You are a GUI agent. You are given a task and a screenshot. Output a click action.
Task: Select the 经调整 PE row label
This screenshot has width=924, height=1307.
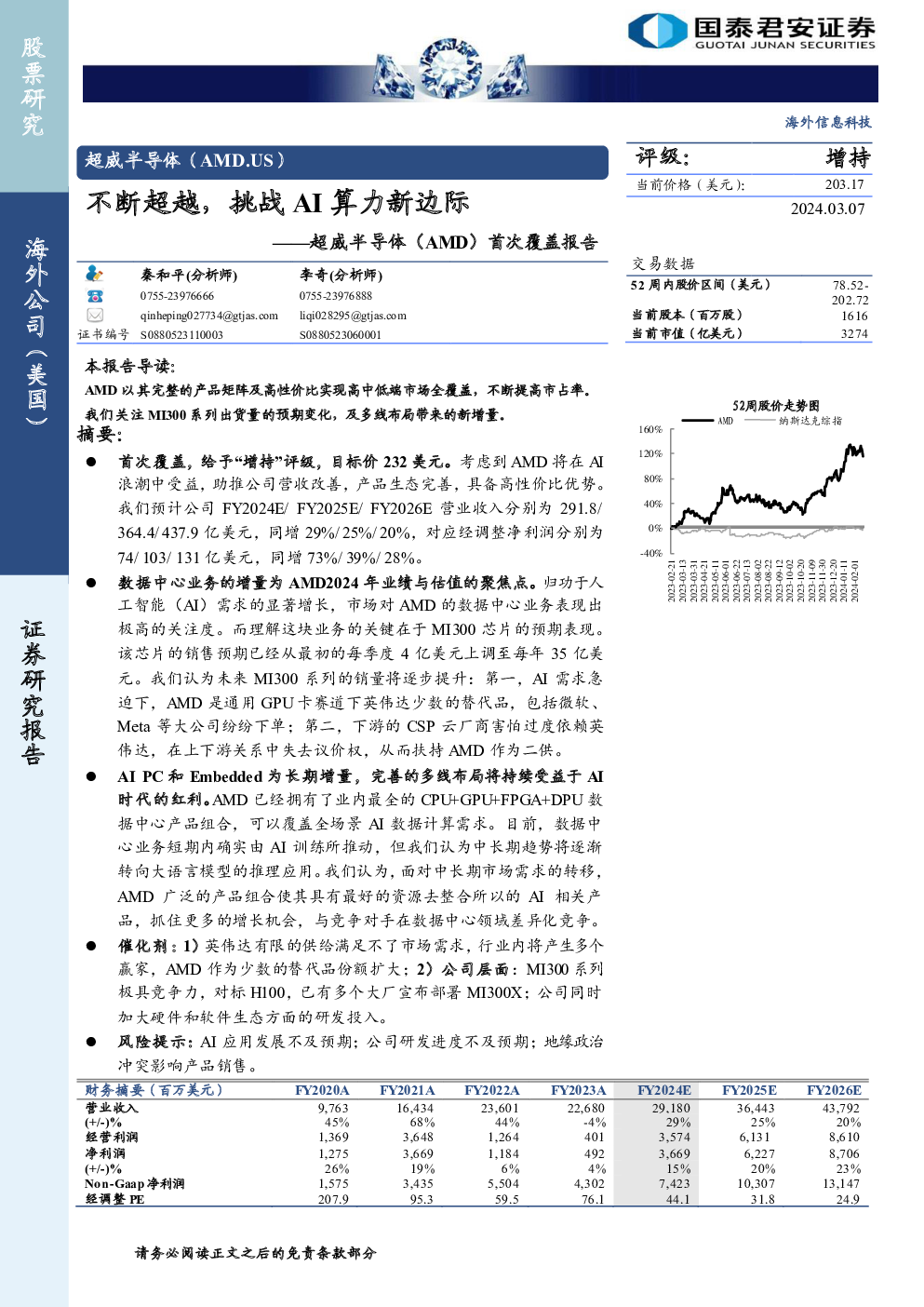coord(115,1200)
